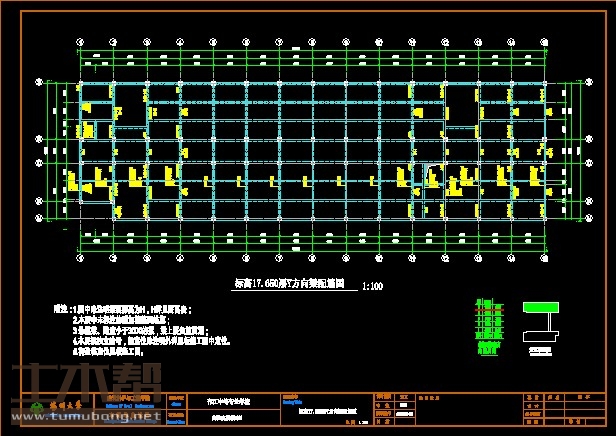616x436 pixels.
Task: Click the bottom-left grid axis bubble
Action: tap(81, 260)
